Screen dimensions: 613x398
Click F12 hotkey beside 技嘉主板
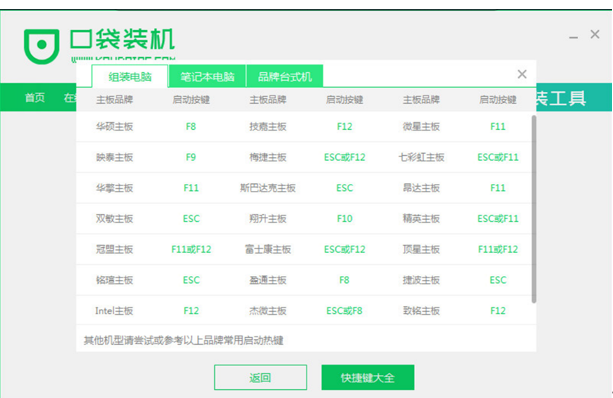tap(344, 127)
